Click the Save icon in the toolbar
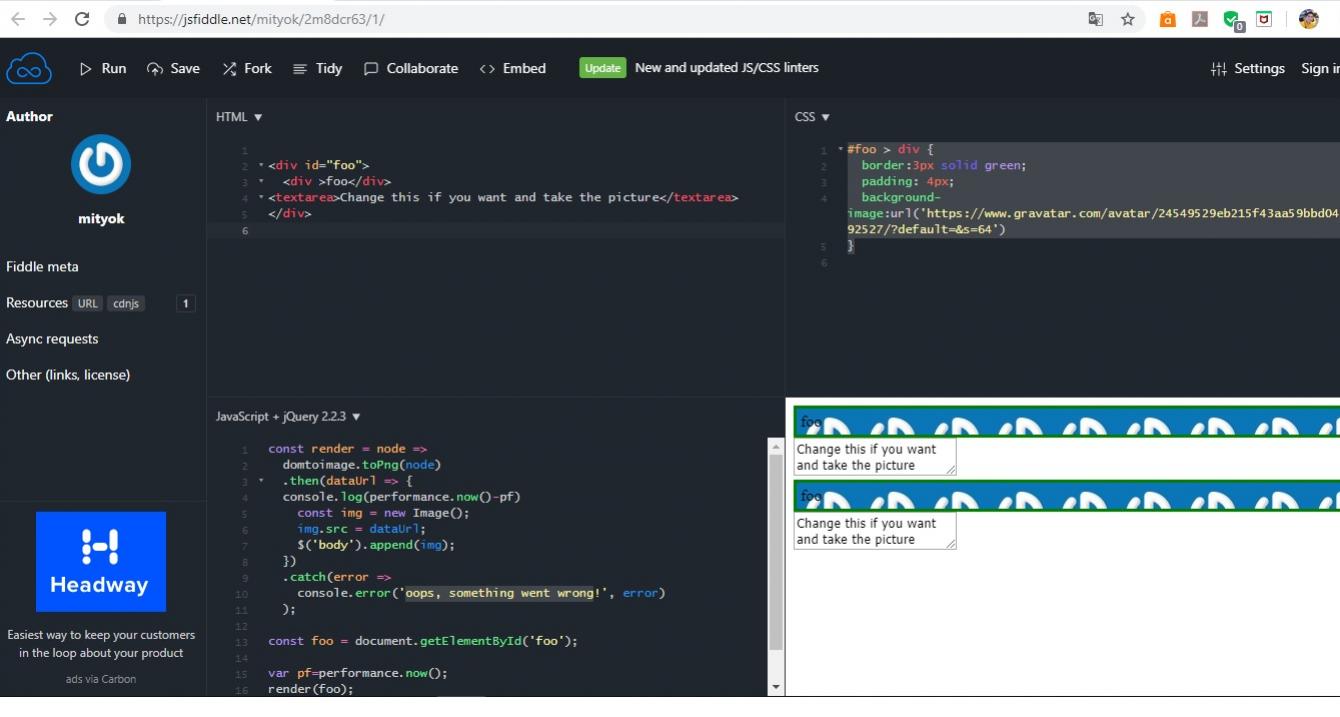The image size is (1340, 717). click(154, 68)
